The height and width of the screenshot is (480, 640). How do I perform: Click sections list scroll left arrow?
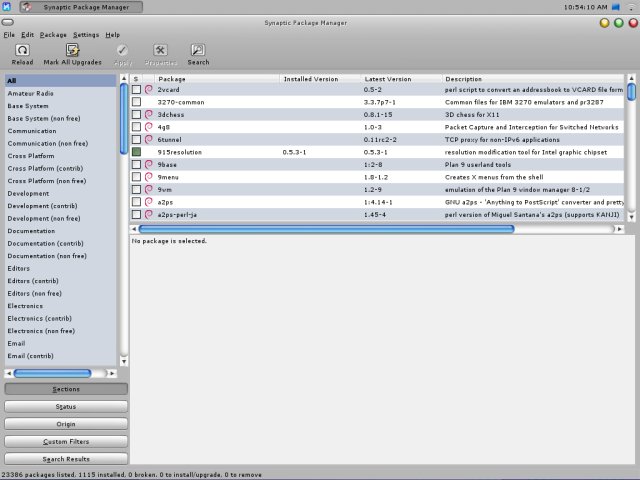click(9, 373)
